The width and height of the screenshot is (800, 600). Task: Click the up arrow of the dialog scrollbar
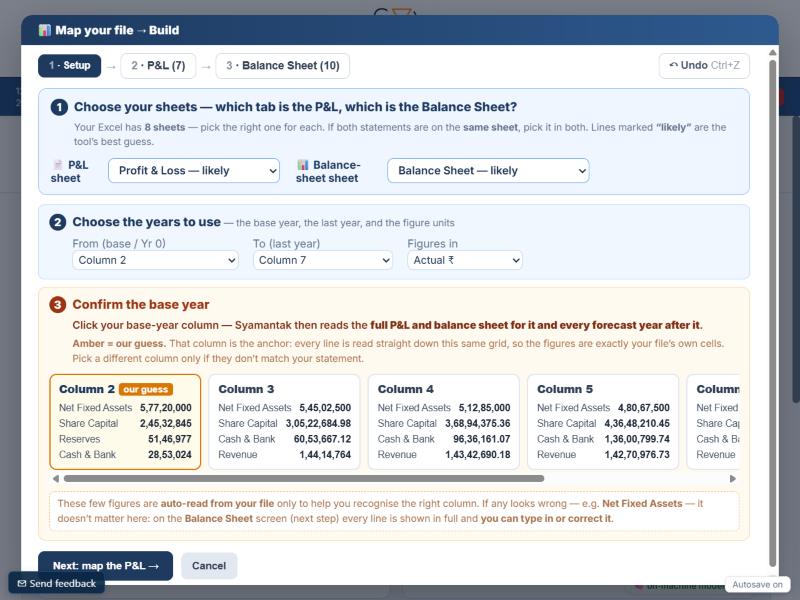772,53
